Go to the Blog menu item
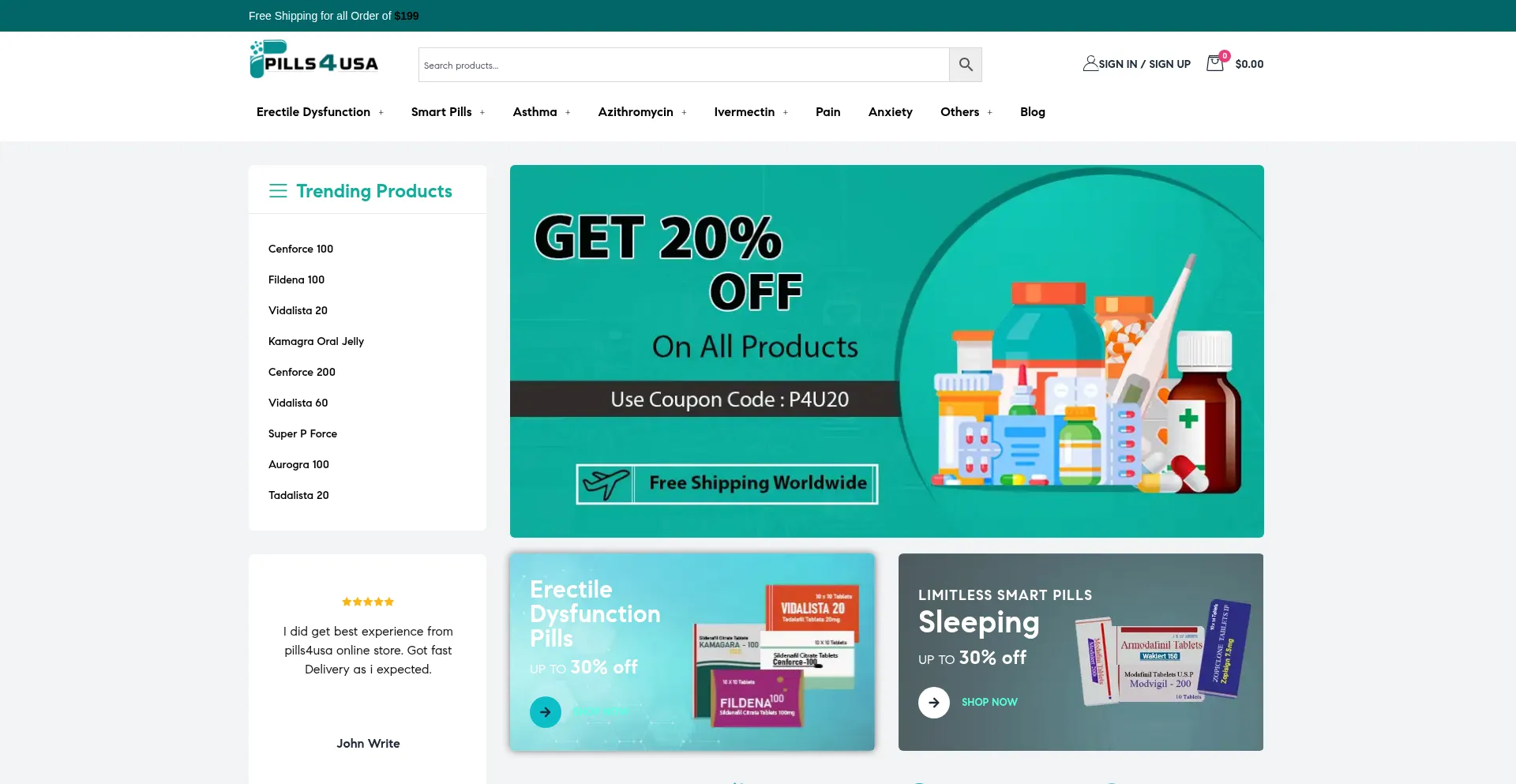The height and width of the screenshot is (784, 1516). click(x=1032, y=112)
